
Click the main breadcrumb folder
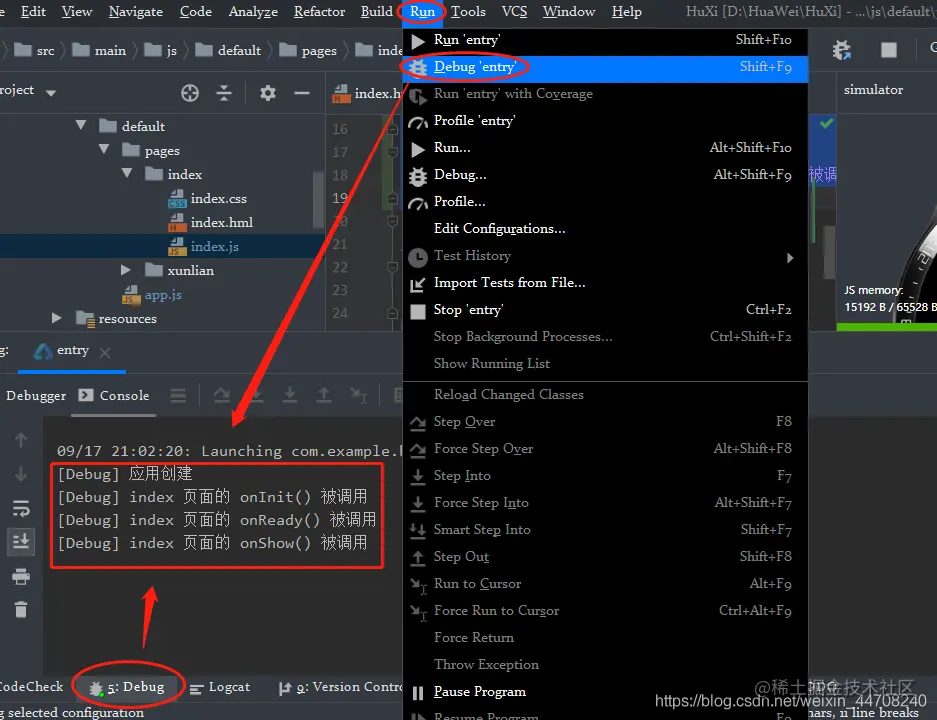(x=99, y=50)
